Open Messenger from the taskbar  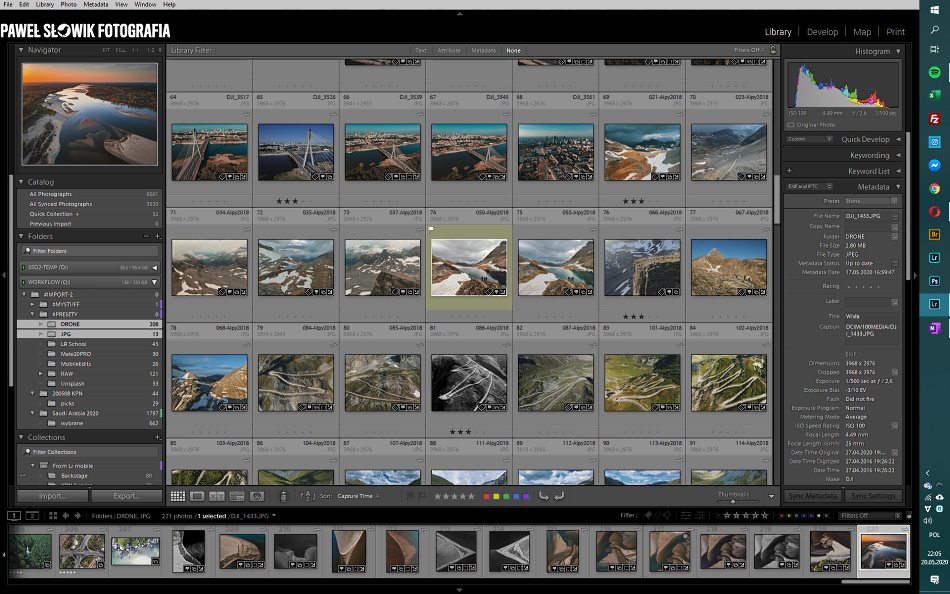934,165
